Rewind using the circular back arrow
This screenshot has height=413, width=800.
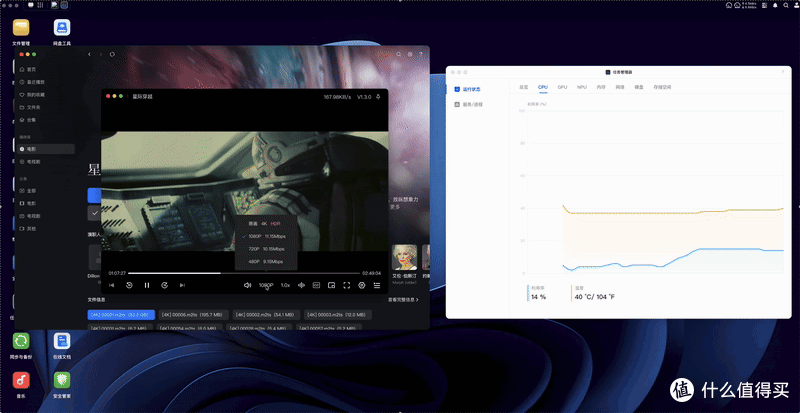[x=129, y=285]
